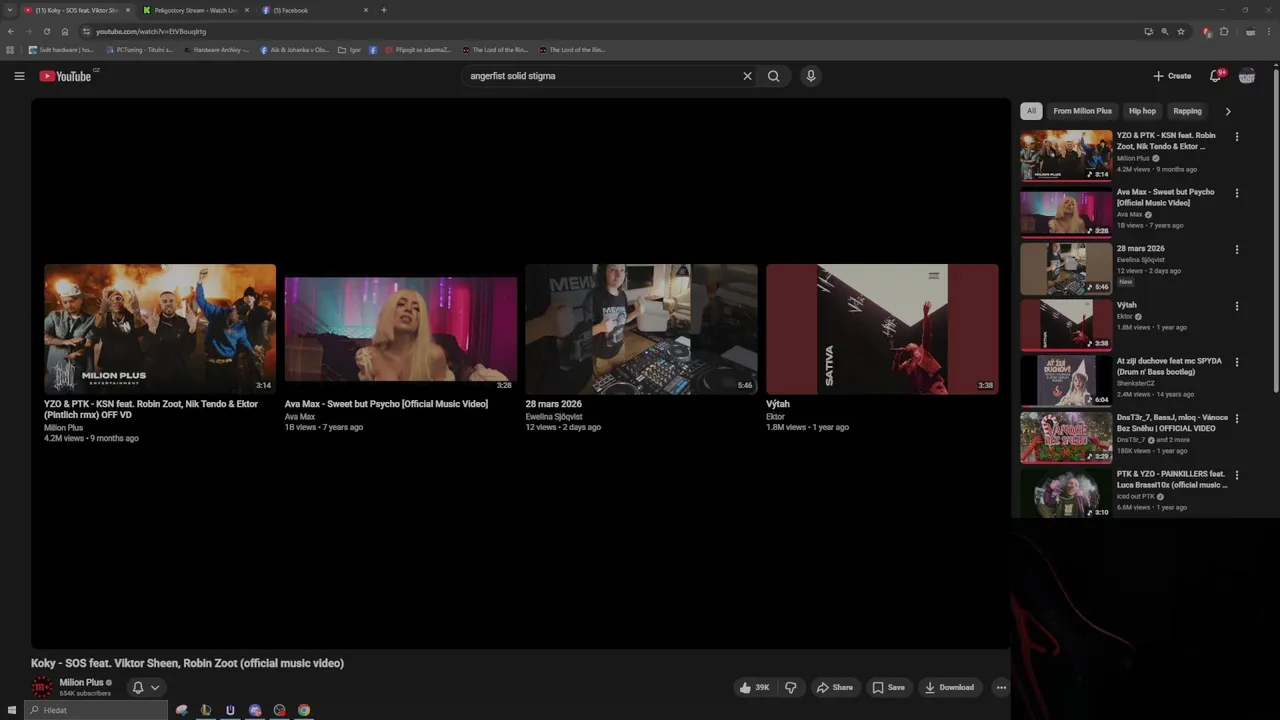The height and width of the screenshot is (720, 1280).
Task: Open the browser home page
Action: pos(65,31)
